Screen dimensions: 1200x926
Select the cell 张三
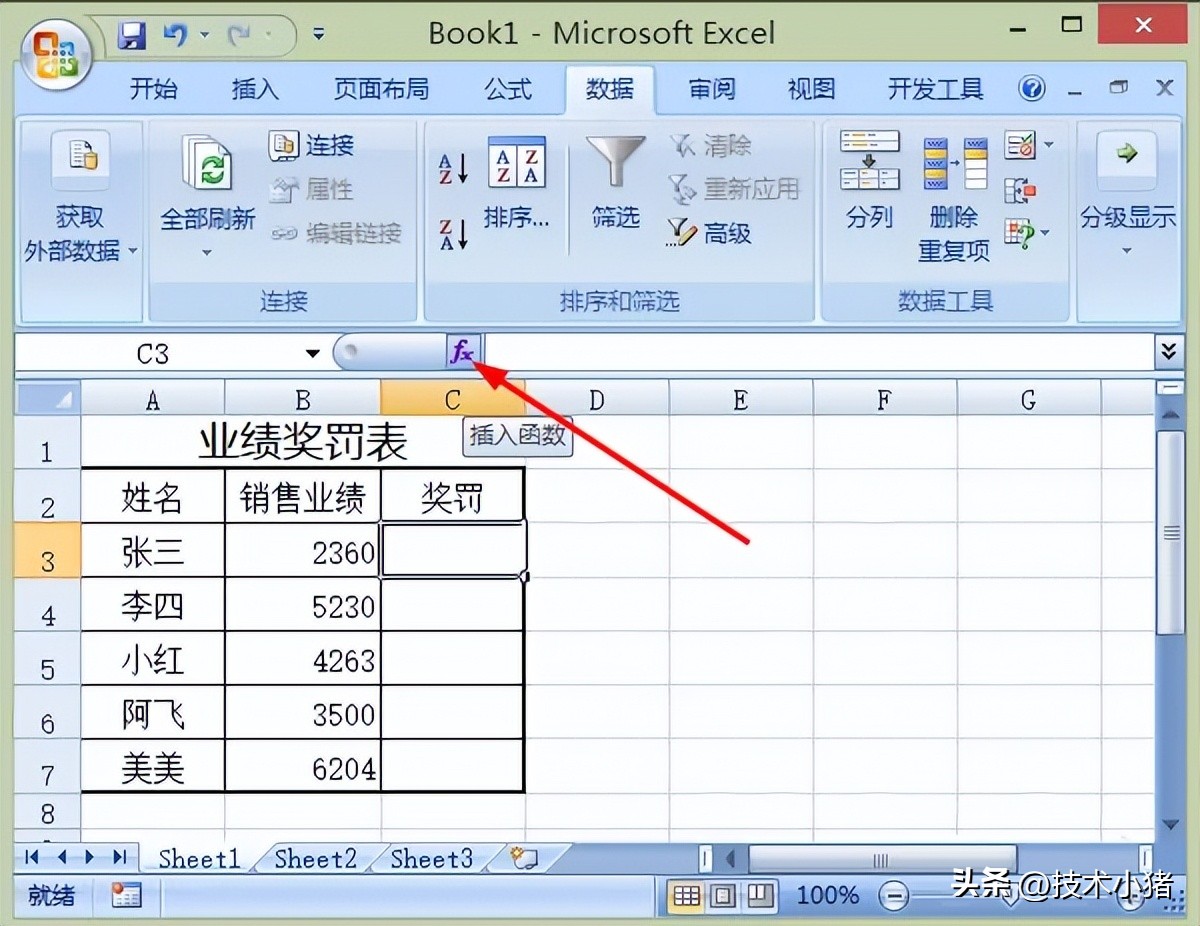(152, 550)
